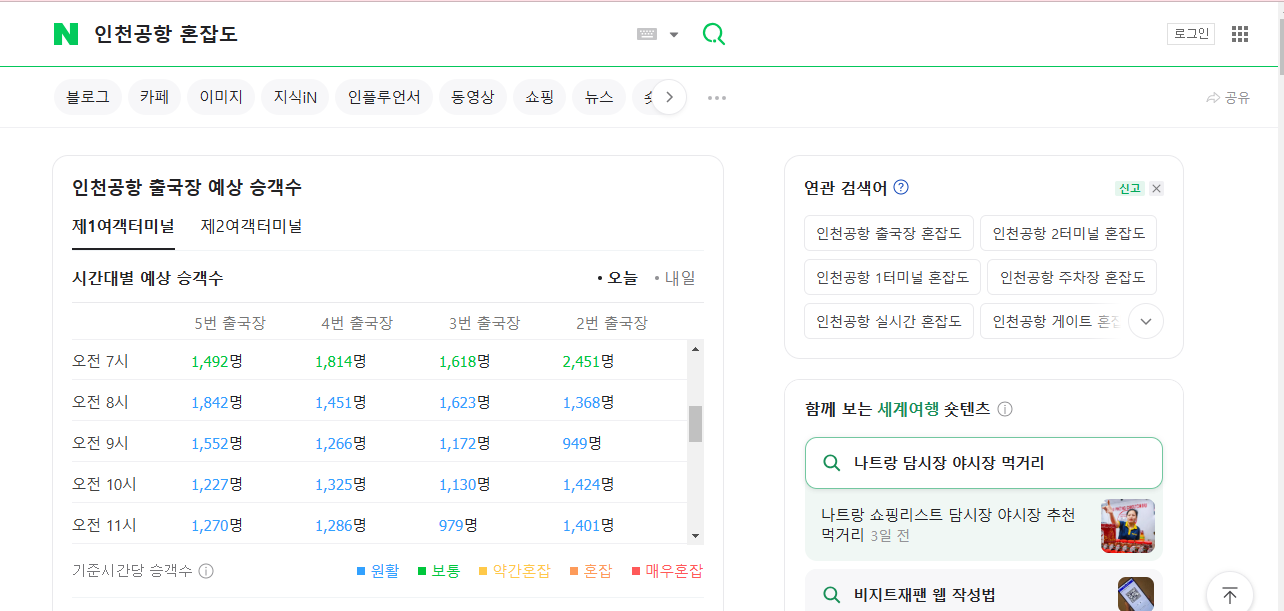Open the on-screen keyboard input icon

coord(649,33)
